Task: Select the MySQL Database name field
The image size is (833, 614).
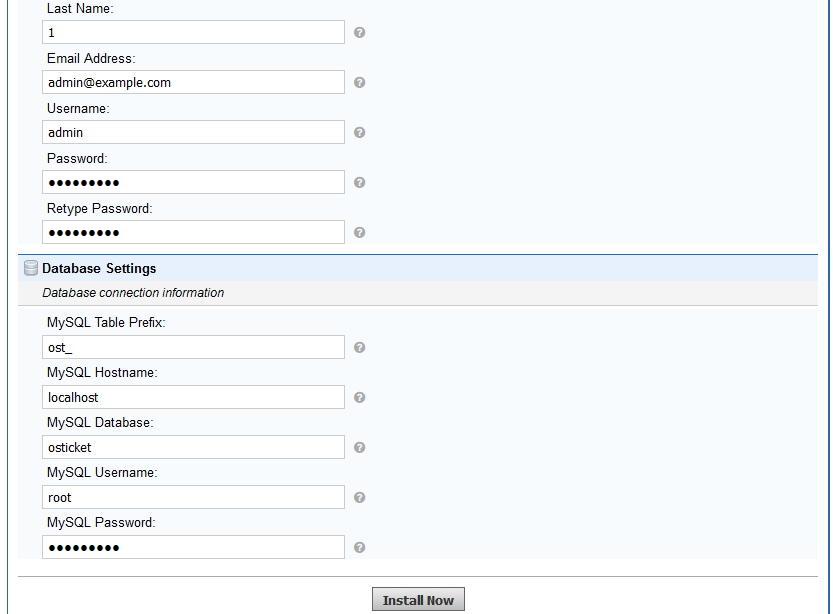Action: 194,447
